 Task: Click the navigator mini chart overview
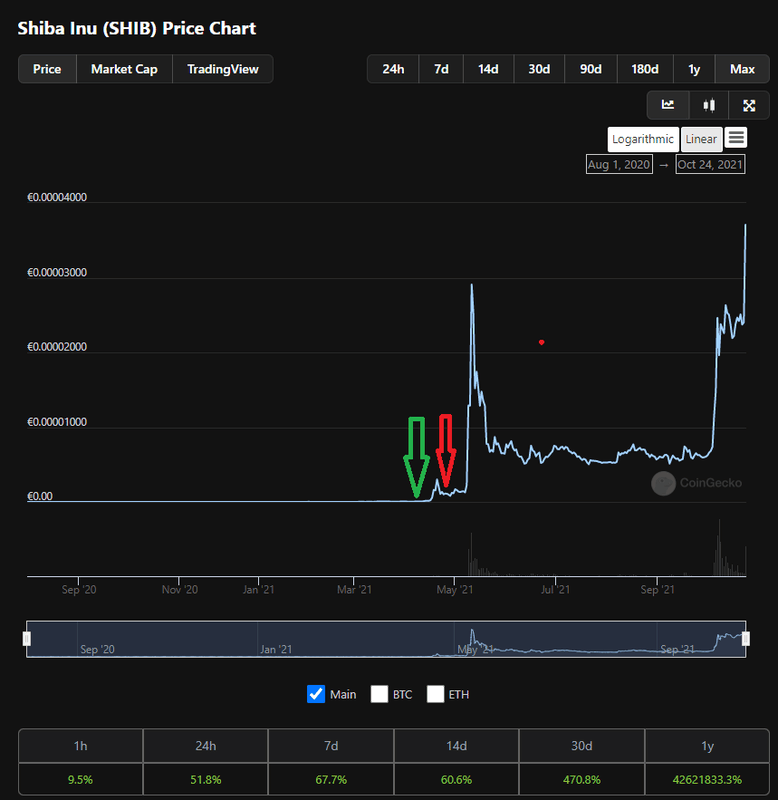pos(386,639)
